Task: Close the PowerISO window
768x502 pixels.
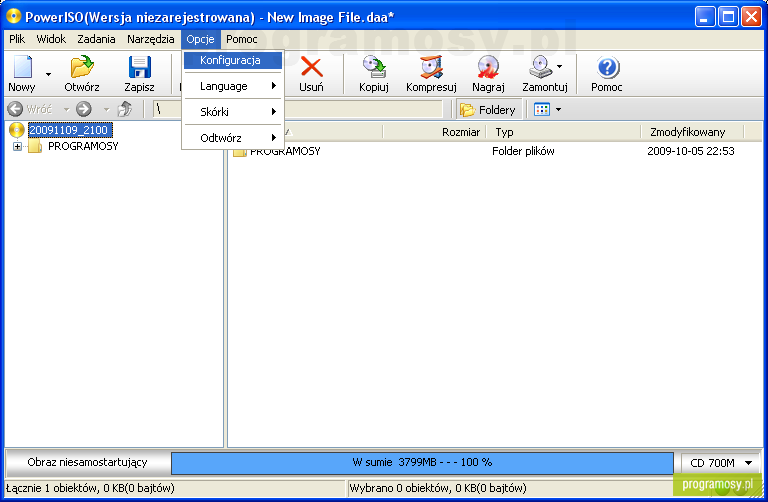Action: [x=751, y=17]
